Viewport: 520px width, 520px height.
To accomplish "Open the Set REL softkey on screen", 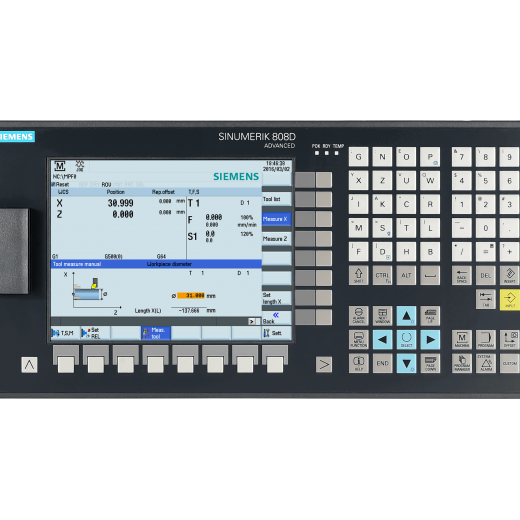I will [x=95, y=333].
